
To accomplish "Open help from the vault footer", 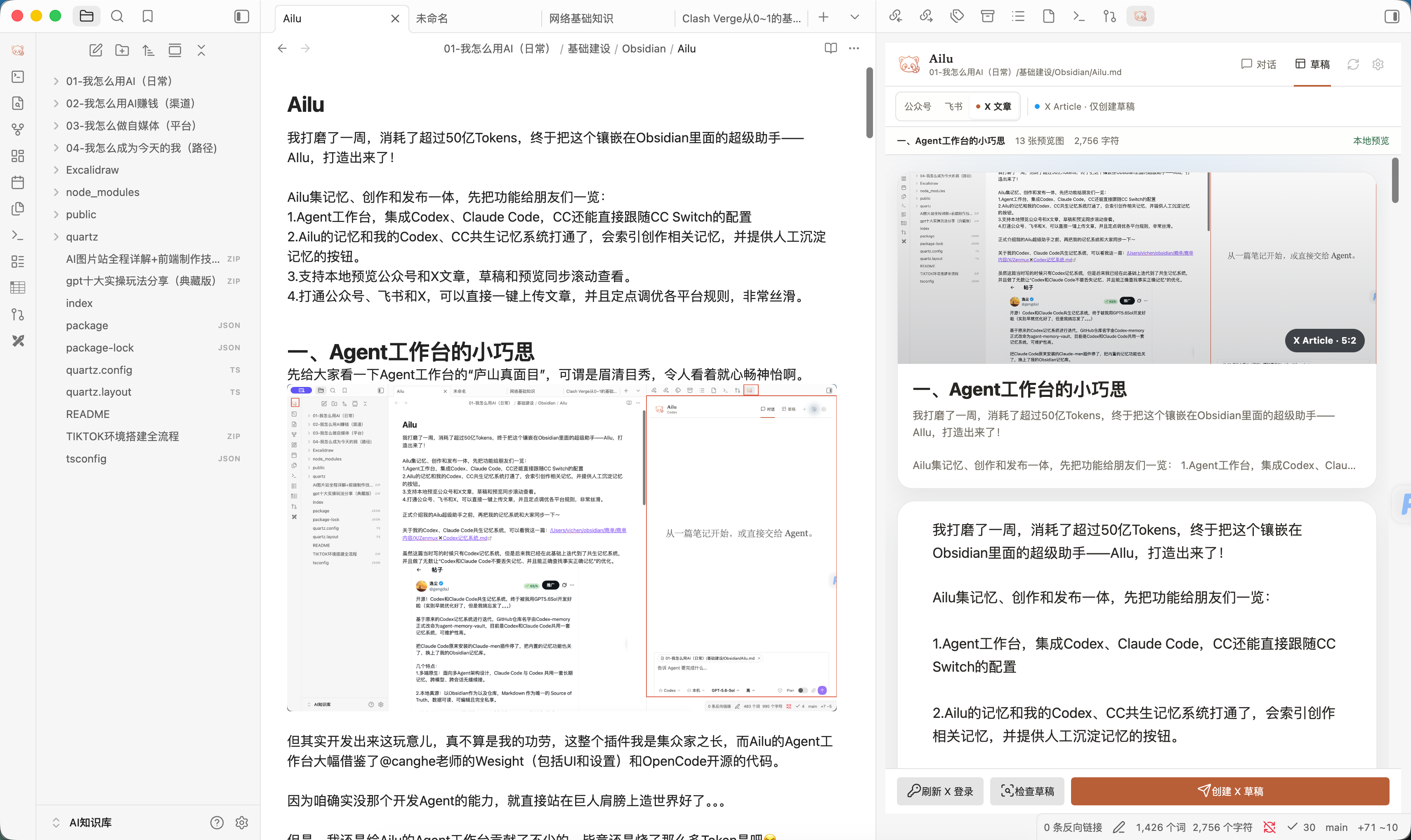I will pyautogui.click(x=217, y=822).
